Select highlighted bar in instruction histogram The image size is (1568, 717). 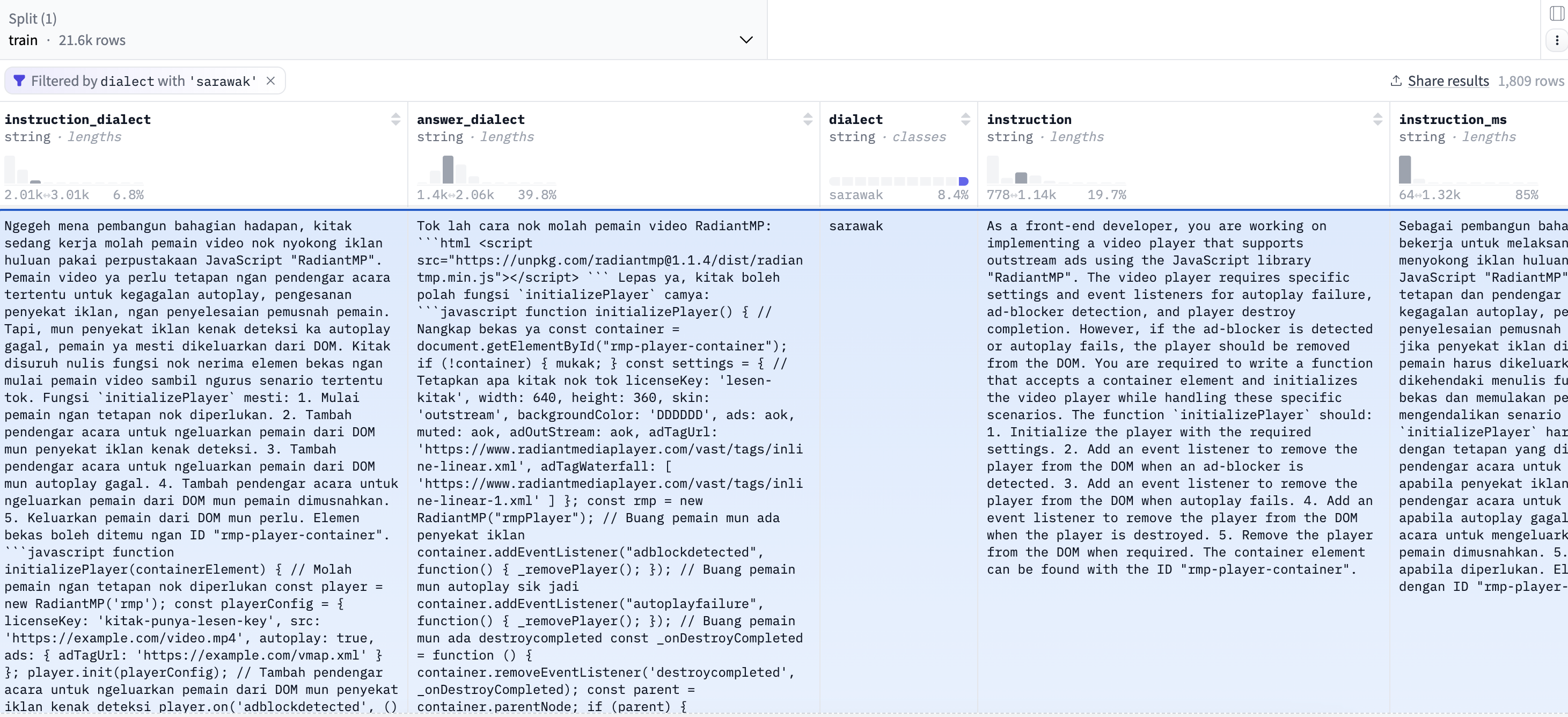pos(1021,178)
